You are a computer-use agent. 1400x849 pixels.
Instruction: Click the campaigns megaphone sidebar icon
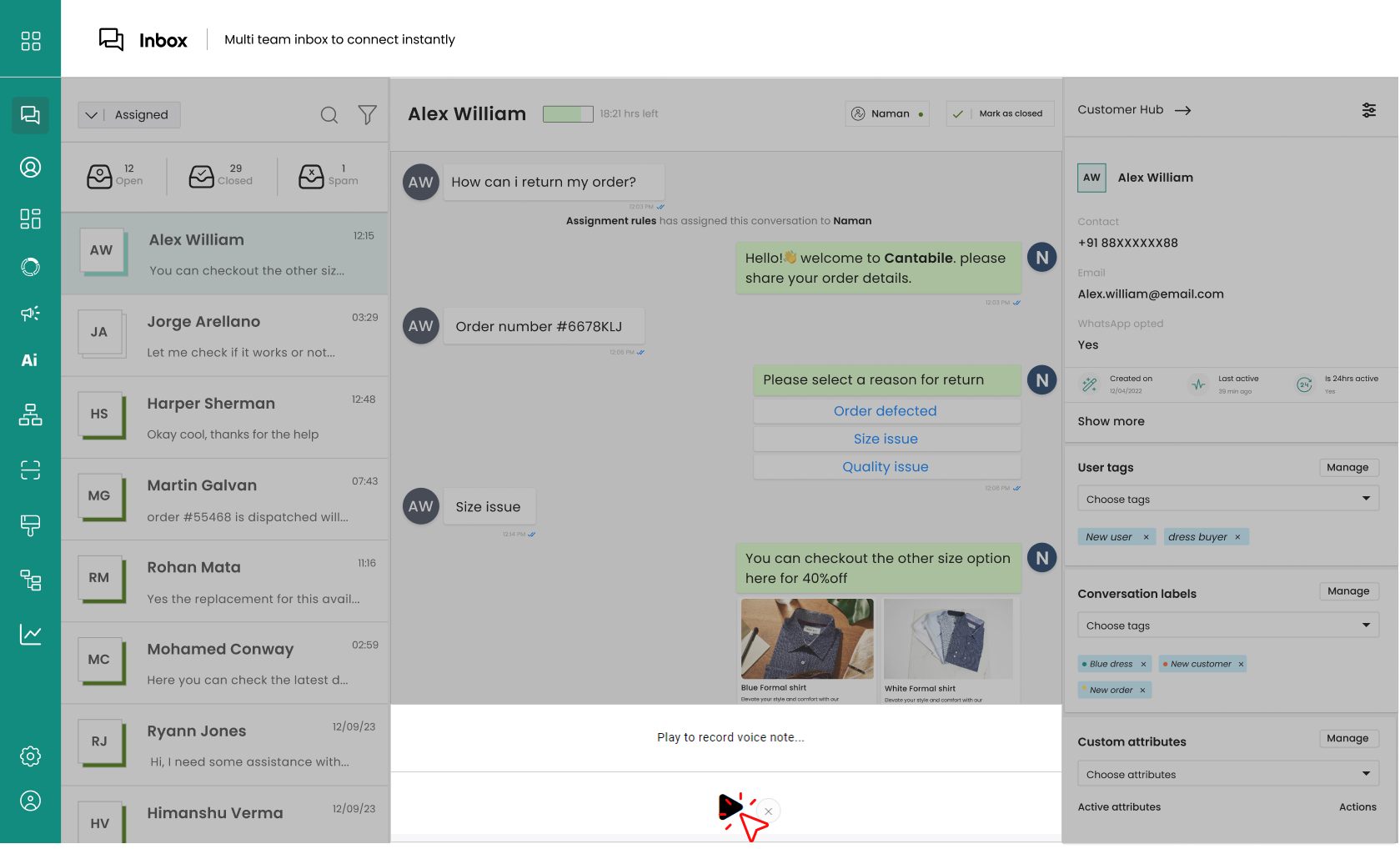30,314
